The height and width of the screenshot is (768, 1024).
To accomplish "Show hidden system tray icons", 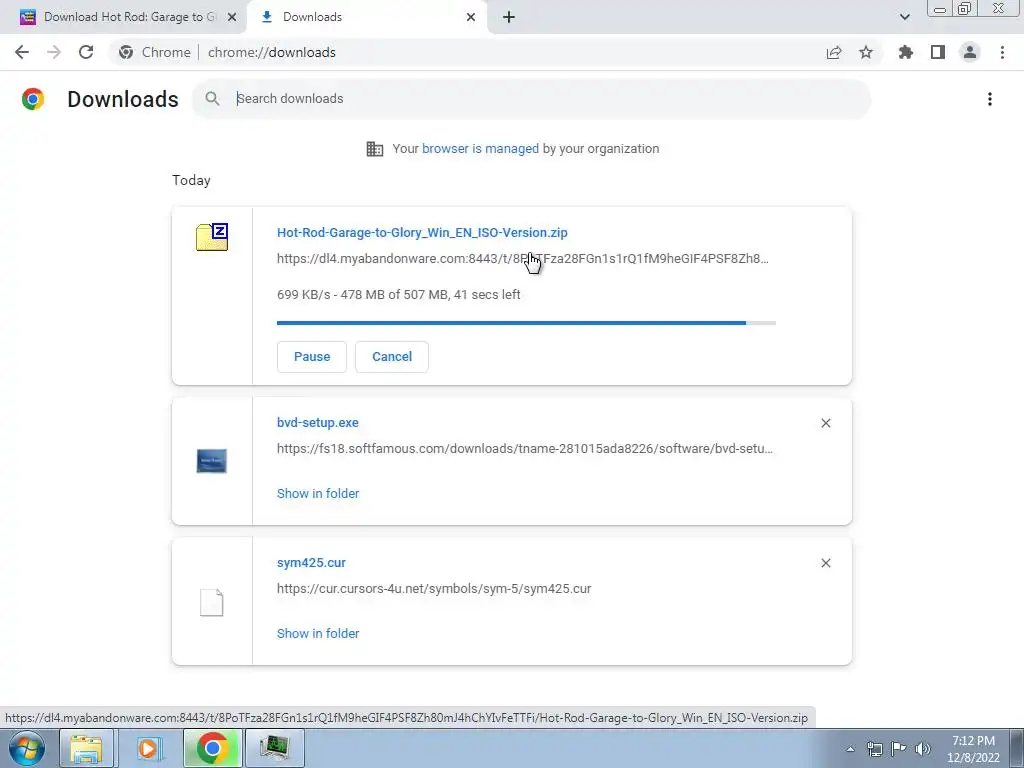I will coord(850,749).
